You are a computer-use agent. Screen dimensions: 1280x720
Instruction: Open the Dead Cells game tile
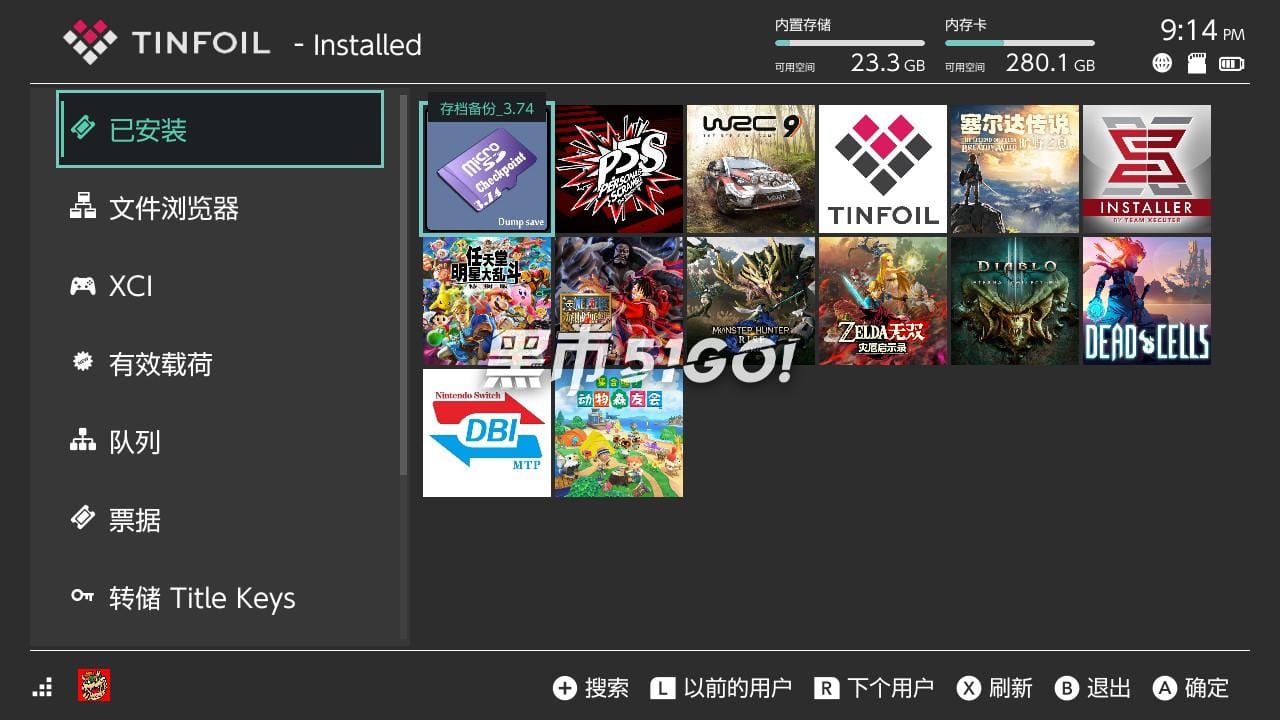point(1146,301)
